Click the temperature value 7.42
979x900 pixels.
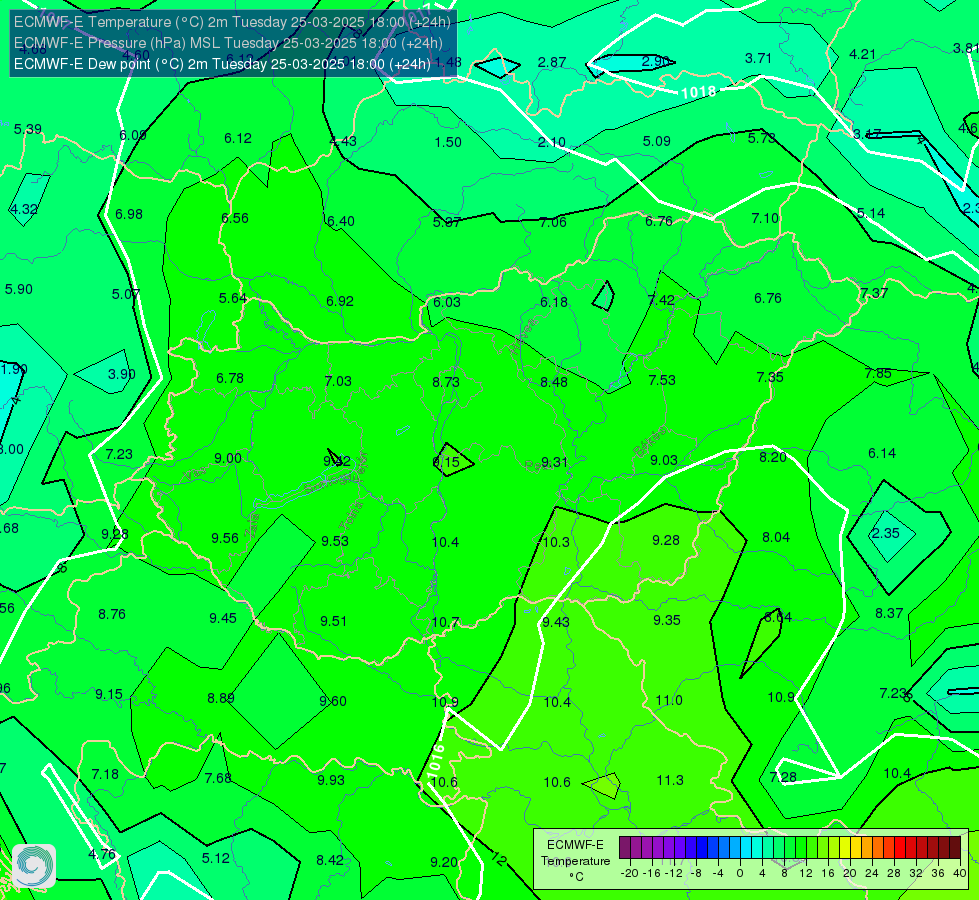661,300
